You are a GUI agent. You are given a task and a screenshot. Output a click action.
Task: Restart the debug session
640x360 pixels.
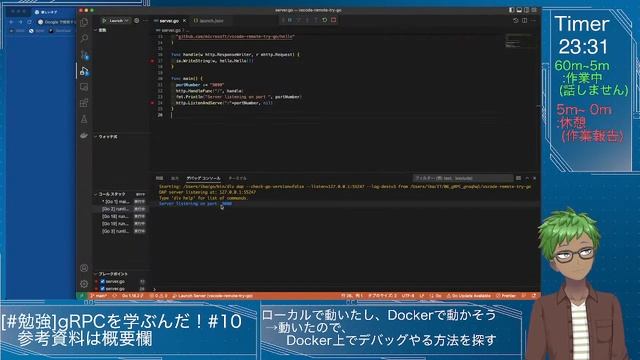coord(324,20)
